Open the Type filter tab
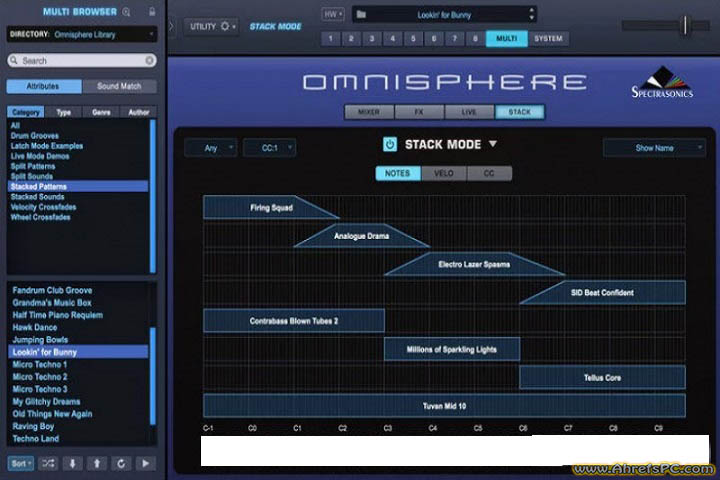 (63, 112)
